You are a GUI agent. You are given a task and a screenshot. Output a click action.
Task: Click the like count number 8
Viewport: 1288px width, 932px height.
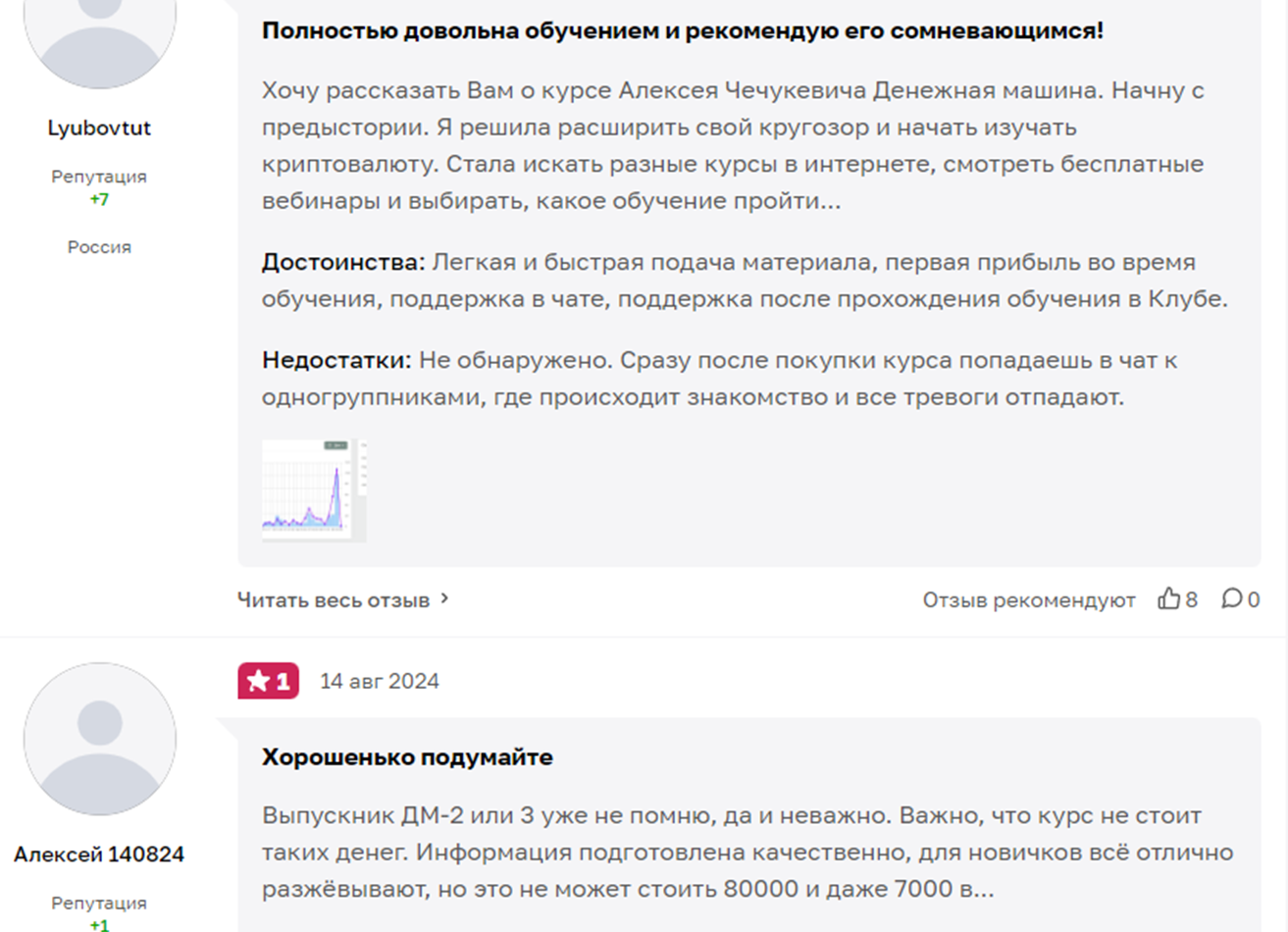pyautogui.click(x=1192, y=599)
